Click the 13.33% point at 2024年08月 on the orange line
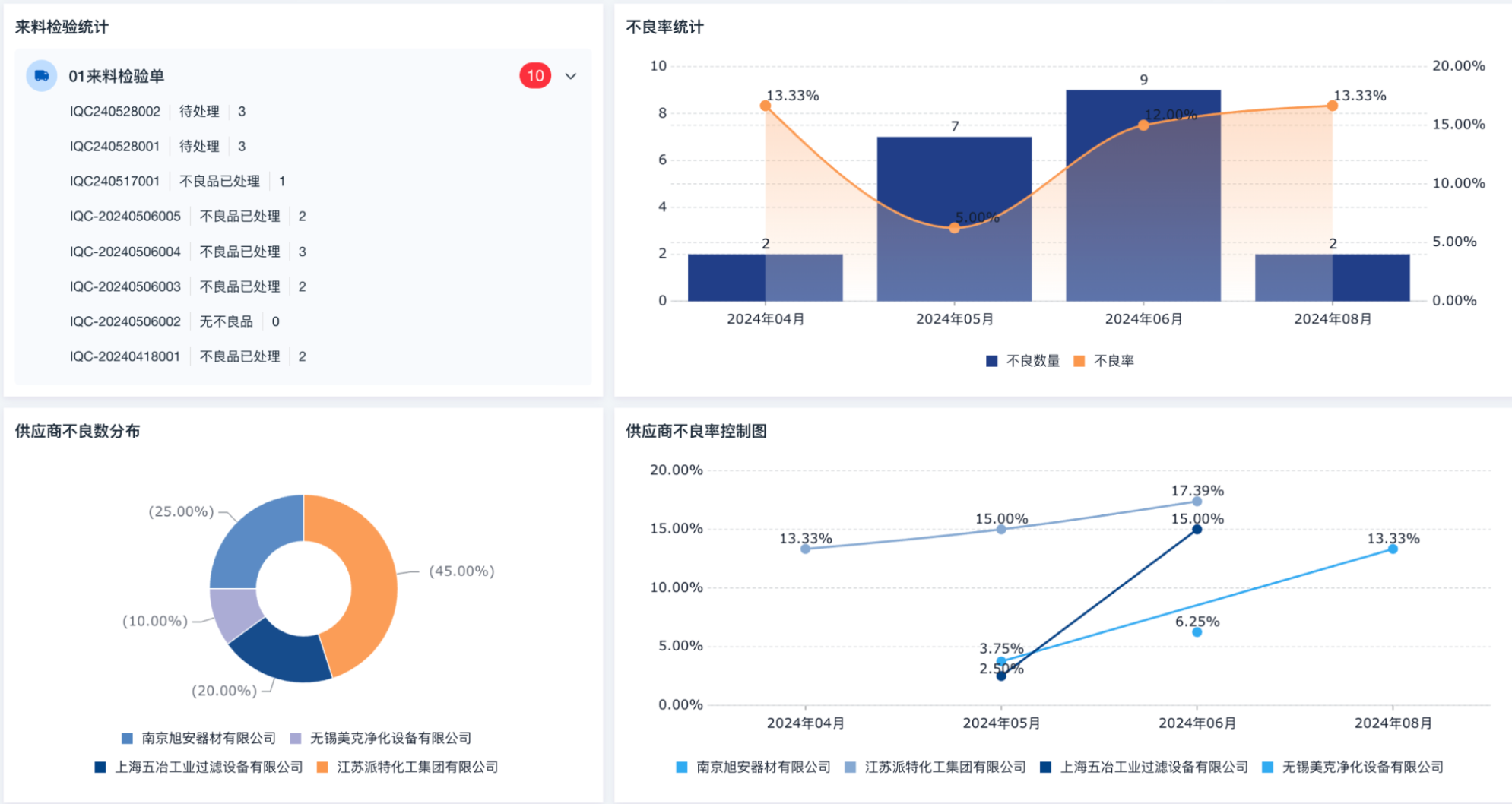1512x804 pixels. pos(1332,106)
